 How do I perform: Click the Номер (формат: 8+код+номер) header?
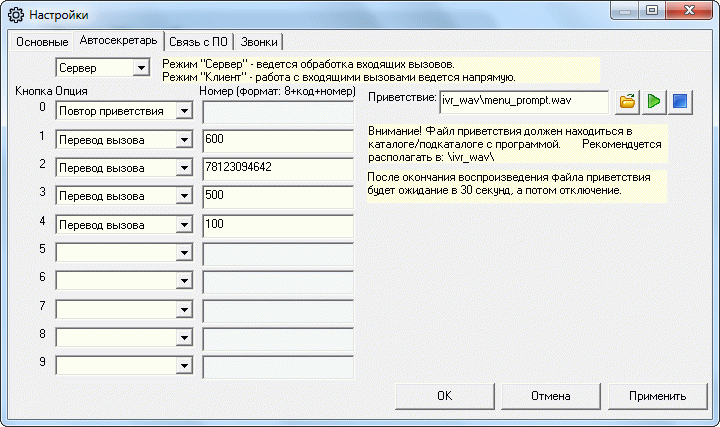277,91
